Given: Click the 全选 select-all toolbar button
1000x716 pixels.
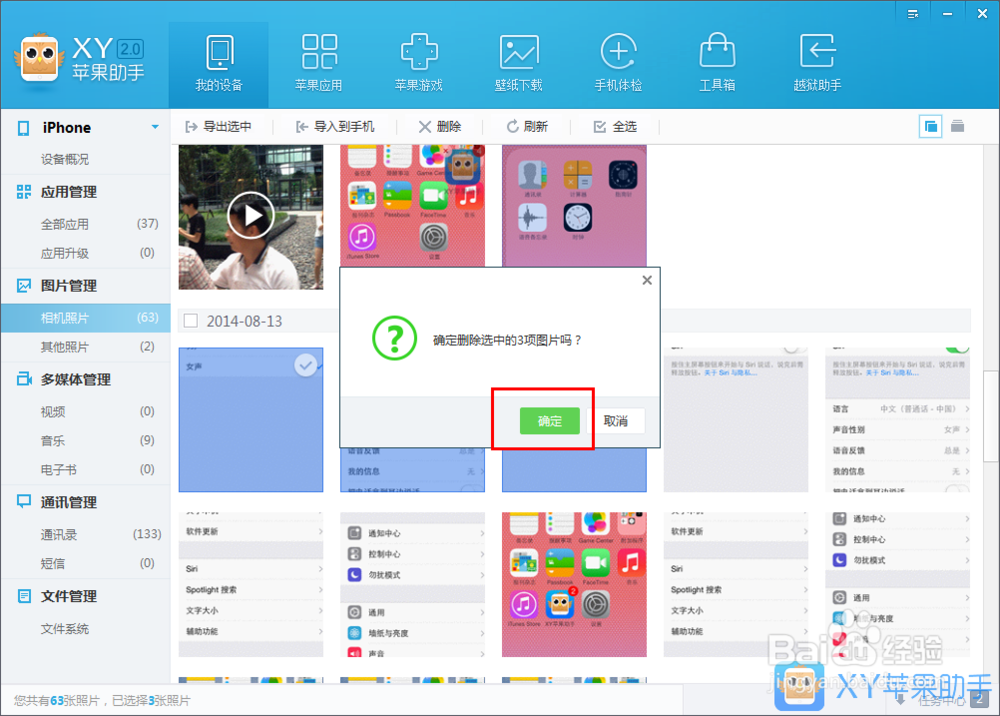Looking at the screenshot, I should click(x=615, y=127).
